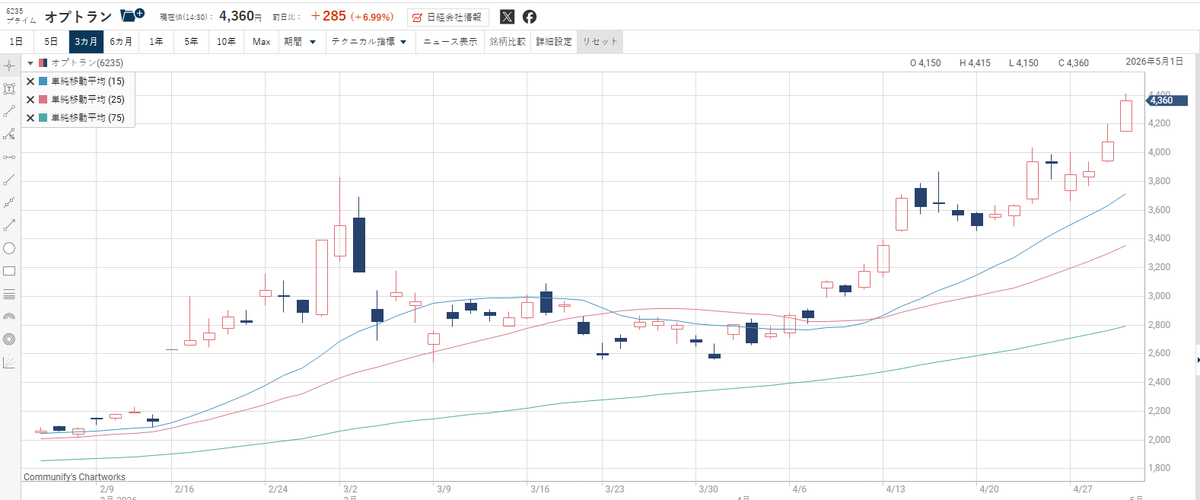Screen dimensions: 1200x500
Task: Select the 3カ月 range tab
Action: [x=86, y=42]
